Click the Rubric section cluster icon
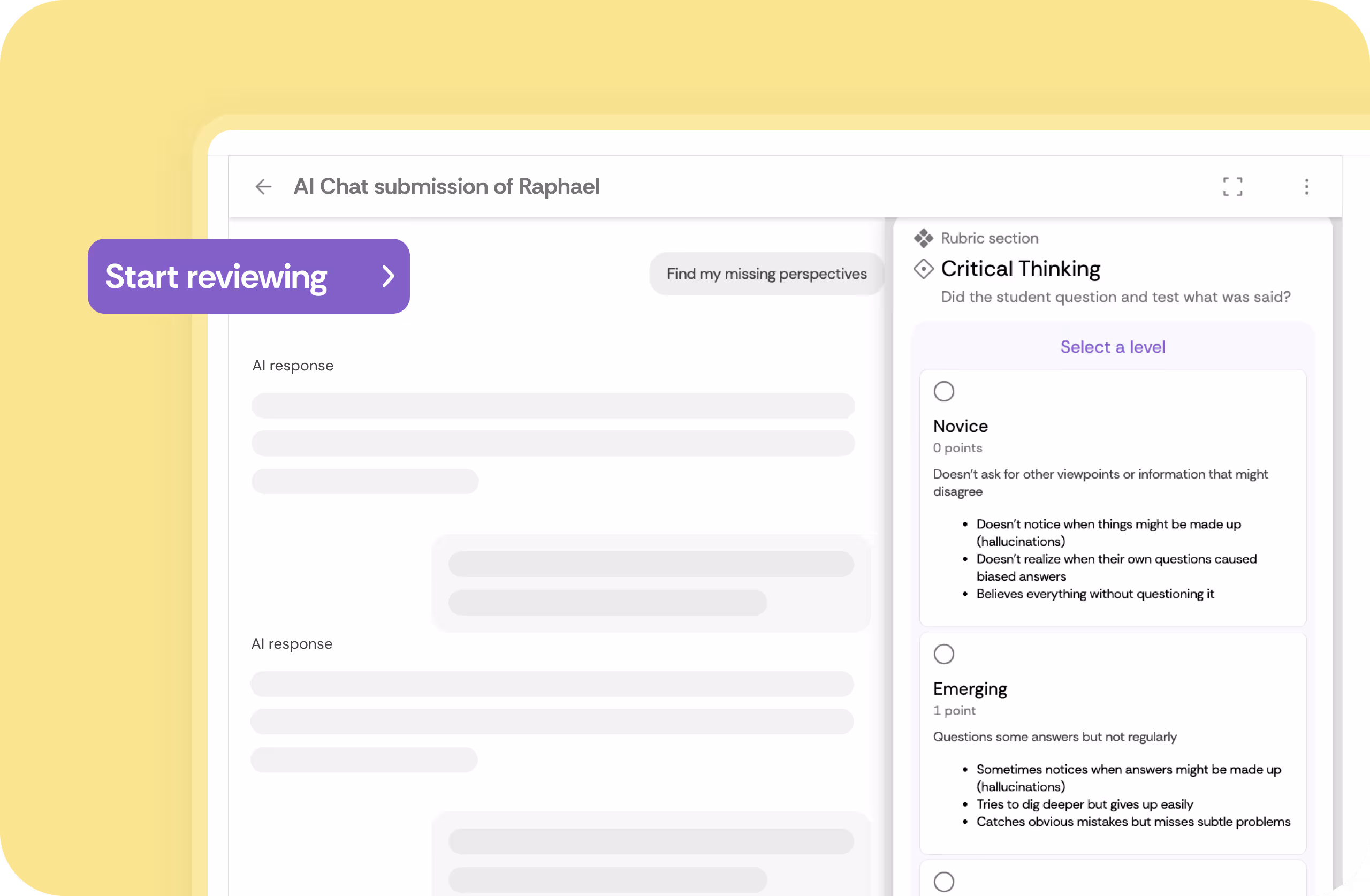The width and height of the screenshot is (1370, 896). (x=923, y=238)
